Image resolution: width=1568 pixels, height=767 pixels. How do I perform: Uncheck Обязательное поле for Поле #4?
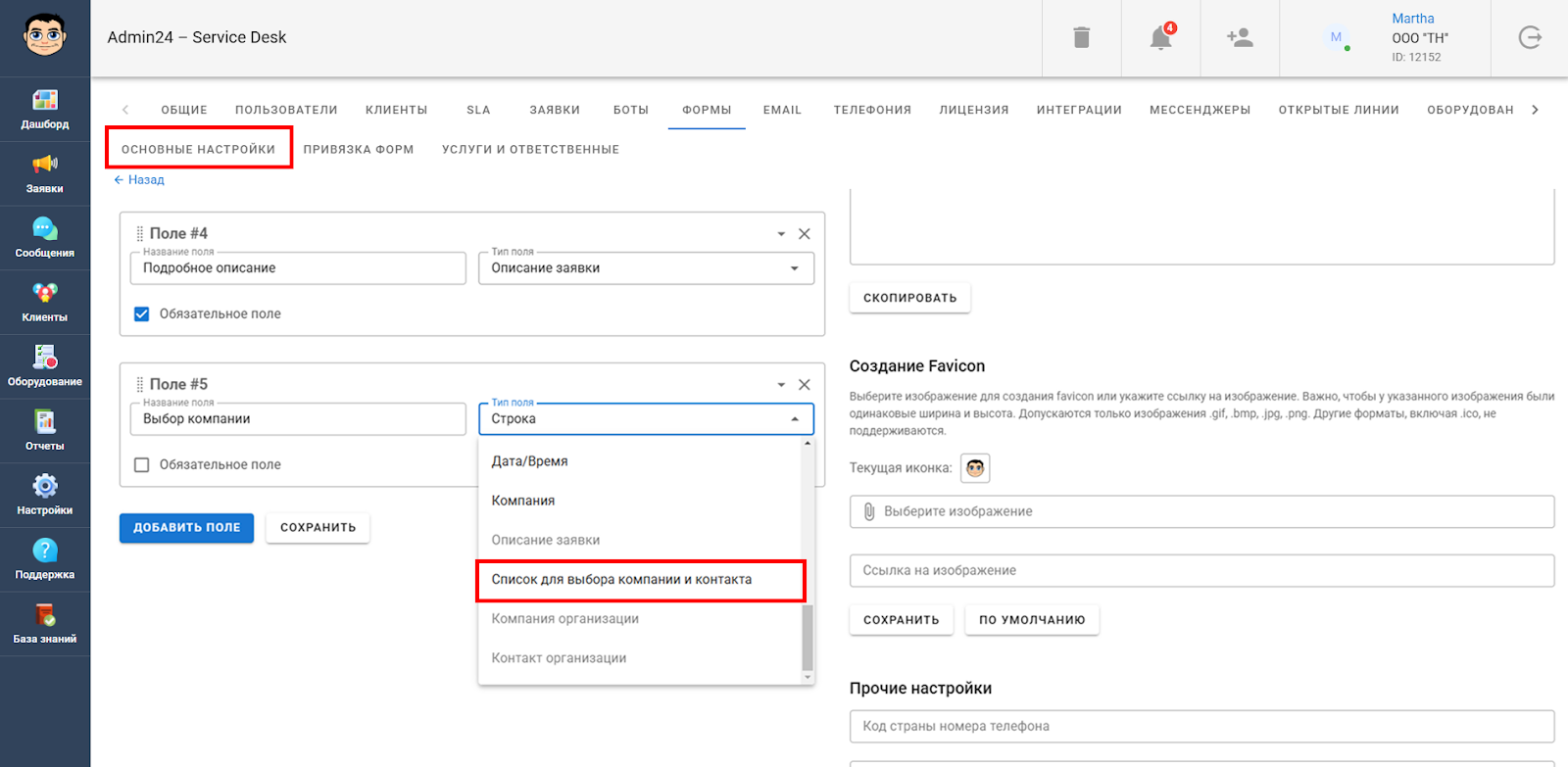142,314
